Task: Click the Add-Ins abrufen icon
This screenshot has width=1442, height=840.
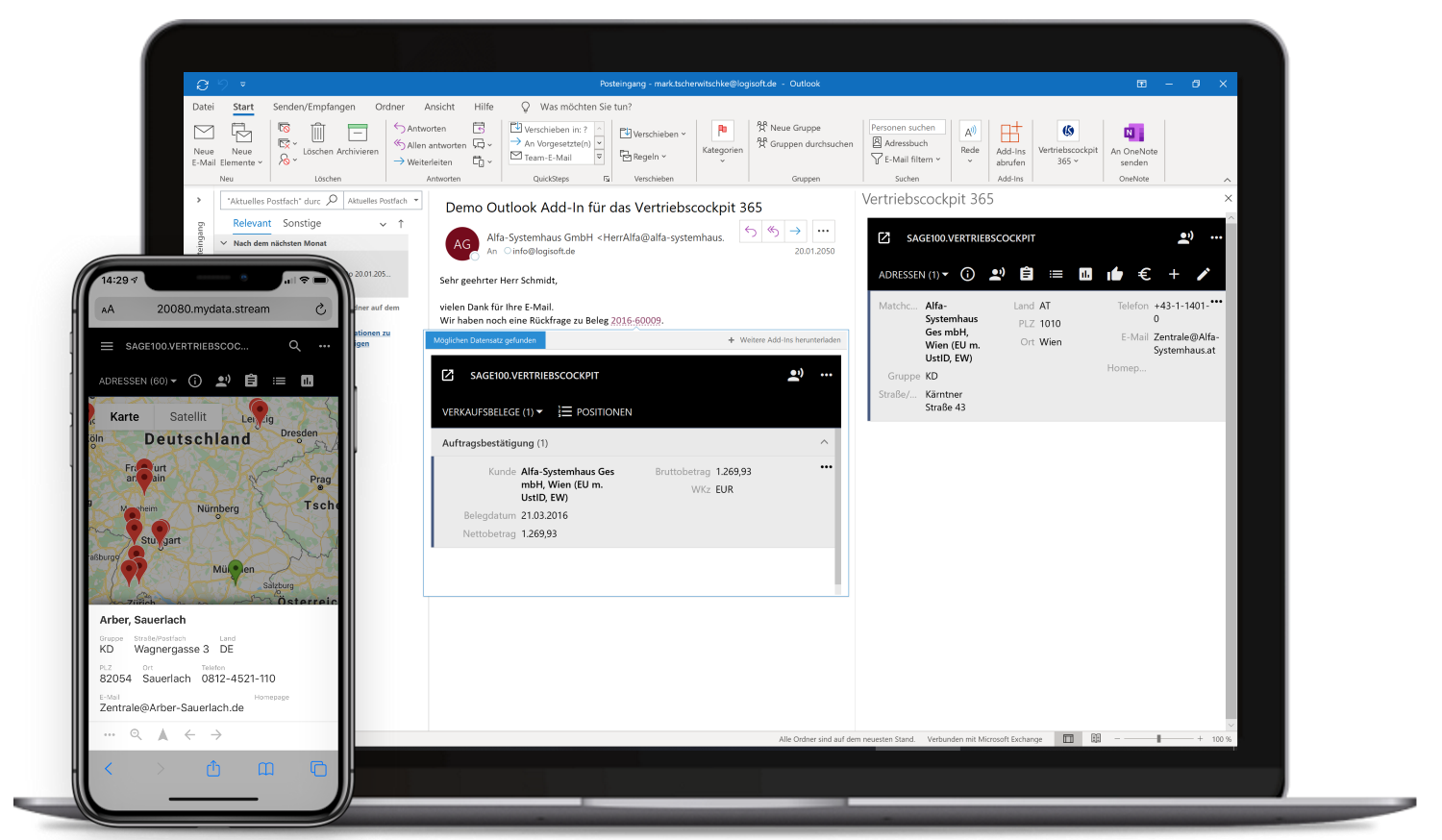Action: tap(1010, 134)
